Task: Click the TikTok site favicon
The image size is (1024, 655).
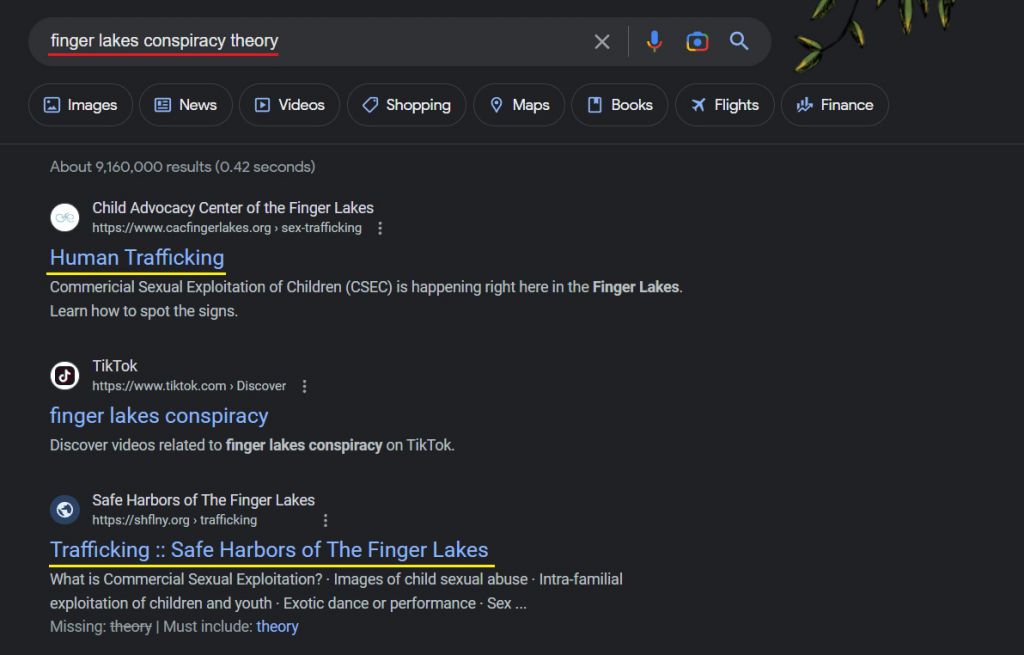Action: pos(65,375)
